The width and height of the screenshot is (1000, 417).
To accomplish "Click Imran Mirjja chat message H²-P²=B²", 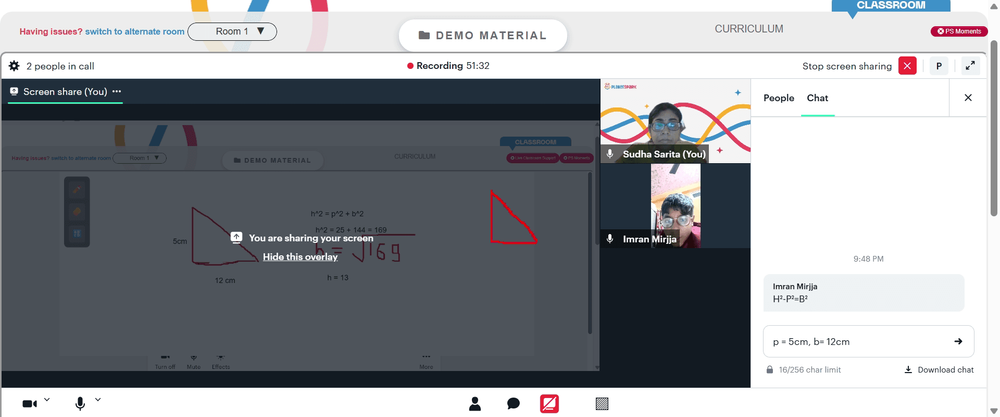I will [864, 293].
